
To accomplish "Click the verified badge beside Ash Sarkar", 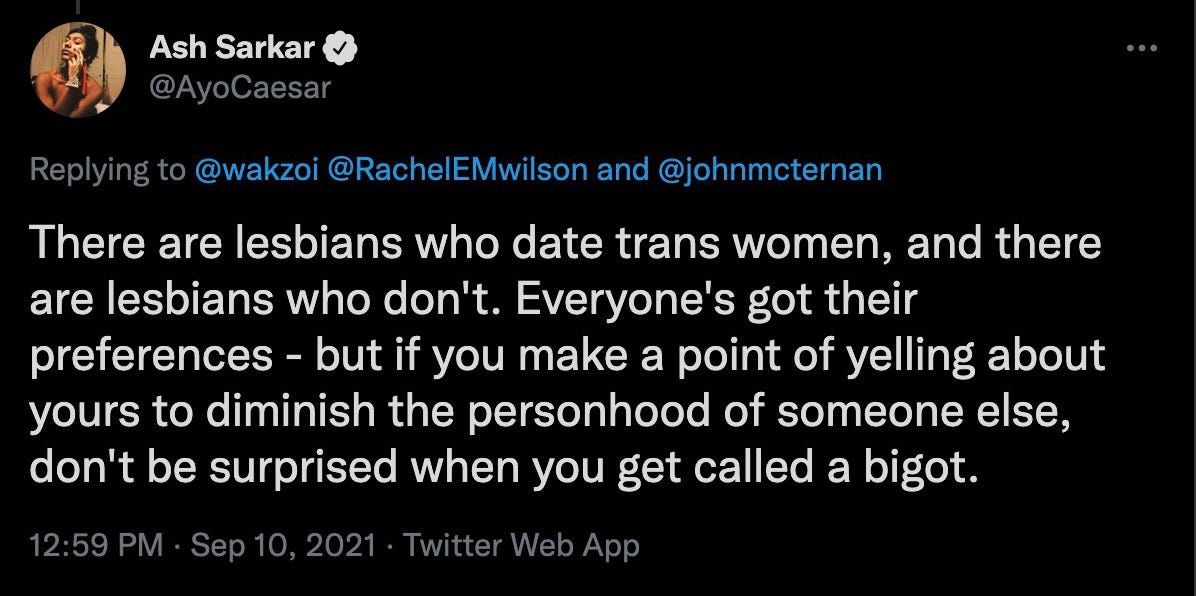I will point(340,48).
